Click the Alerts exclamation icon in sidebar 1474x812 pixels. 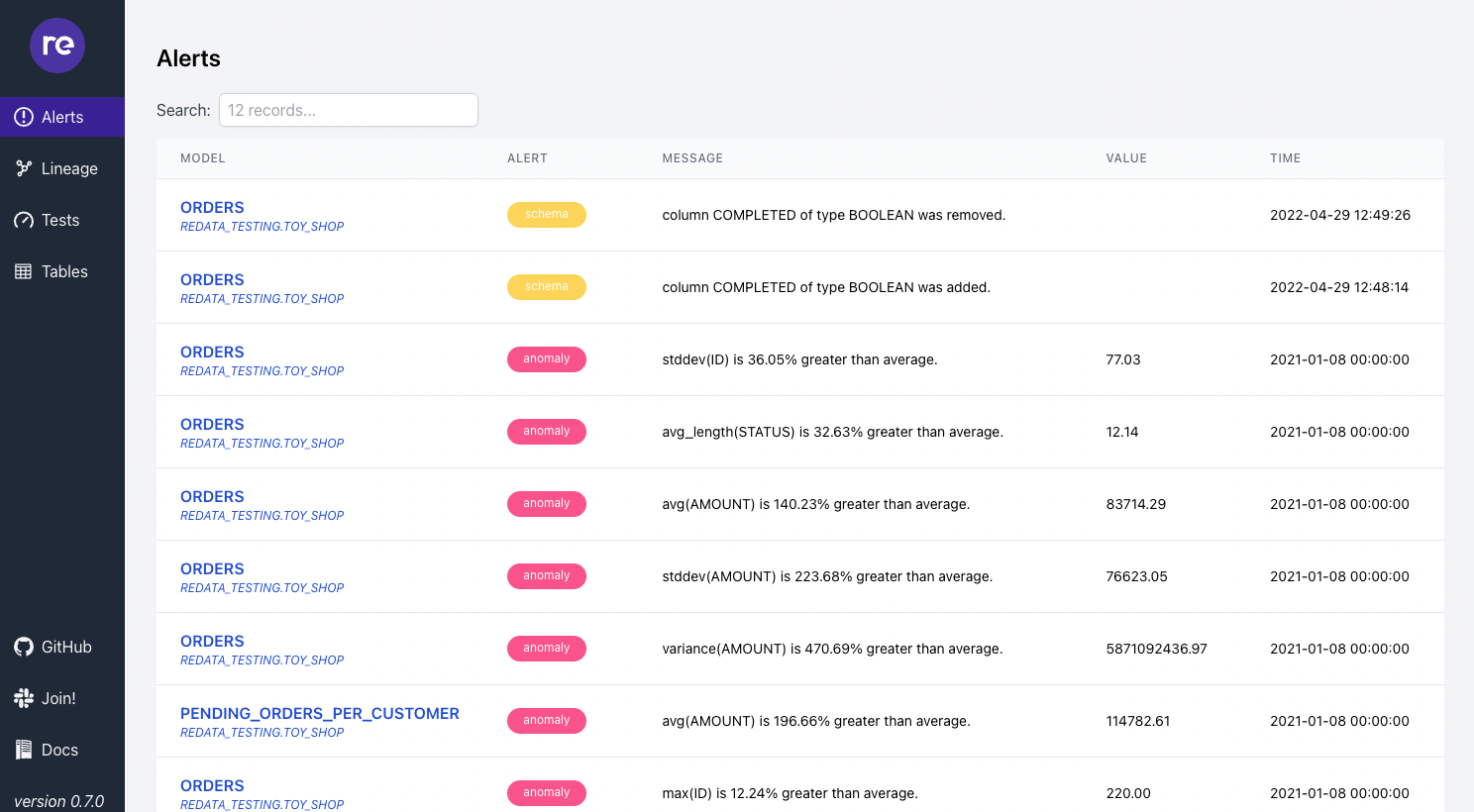(x=24, y=117)
